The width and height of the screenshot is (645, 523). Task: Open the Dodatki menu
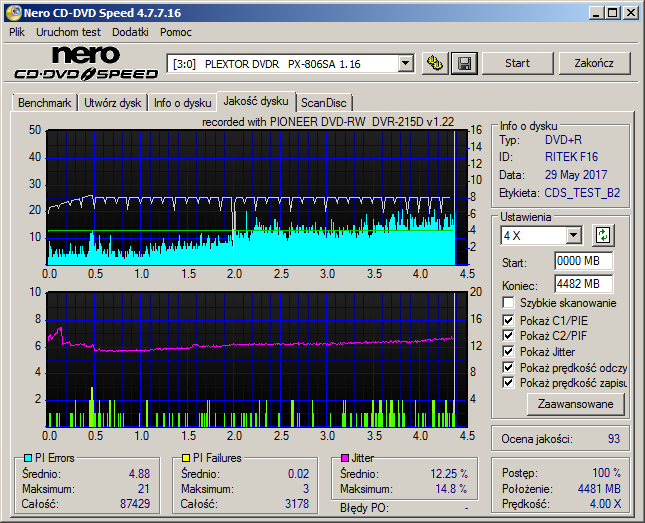(130, 32)
